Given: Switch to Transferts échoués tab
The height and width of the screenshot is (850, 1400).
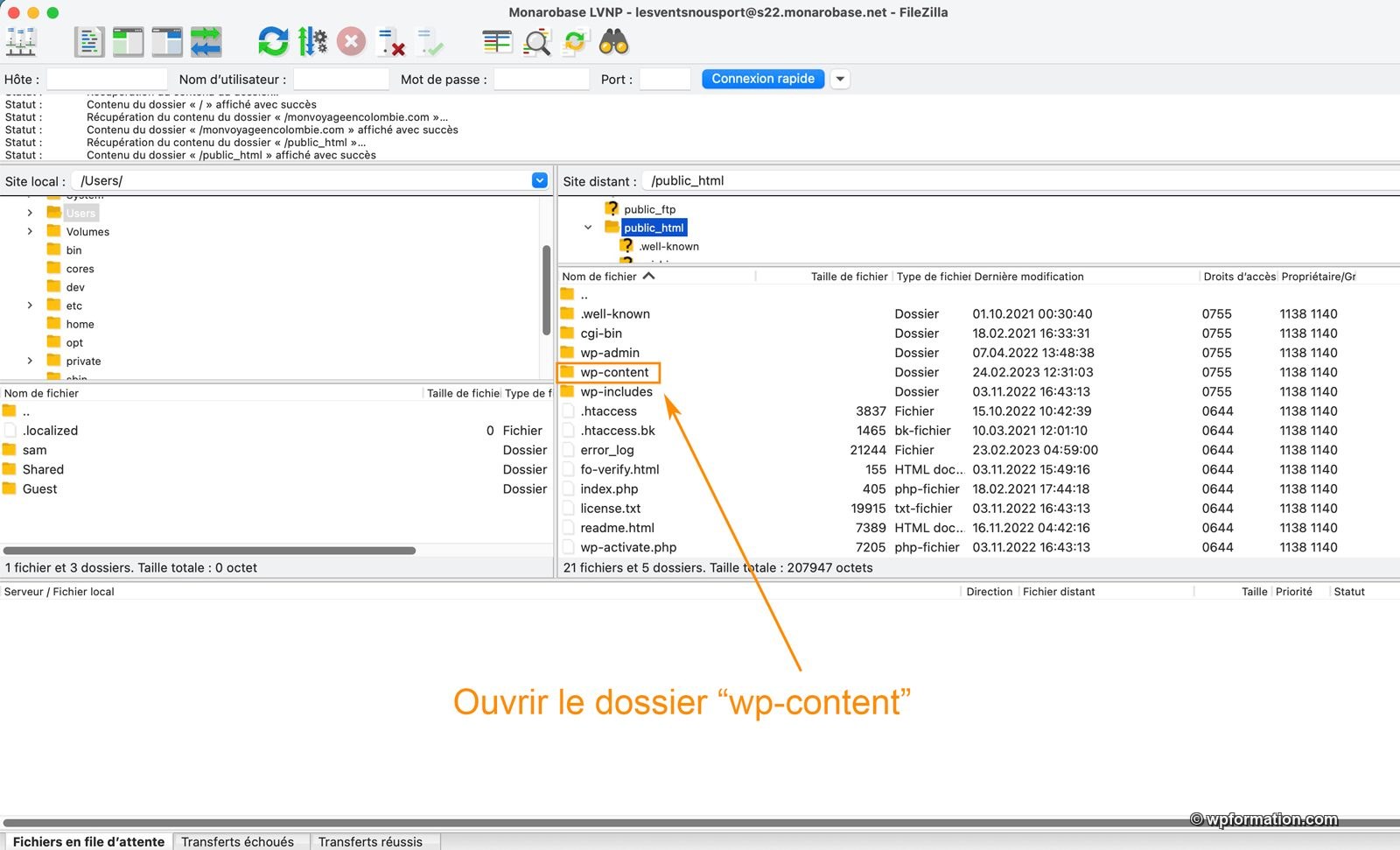Looking at the screenshot, I should coord(237,841).
